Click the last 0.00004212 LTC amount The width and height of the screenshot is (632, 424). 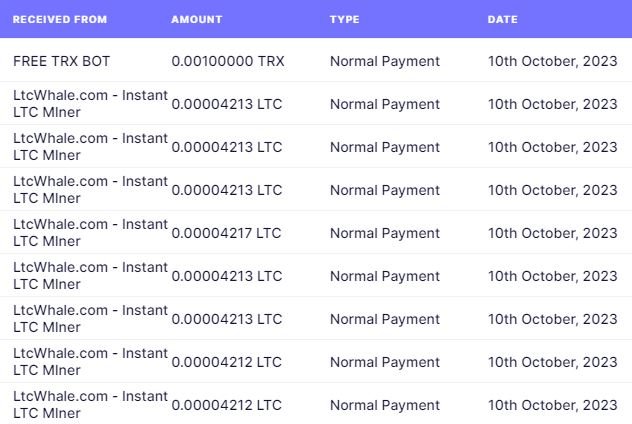(x=227, y=405)
